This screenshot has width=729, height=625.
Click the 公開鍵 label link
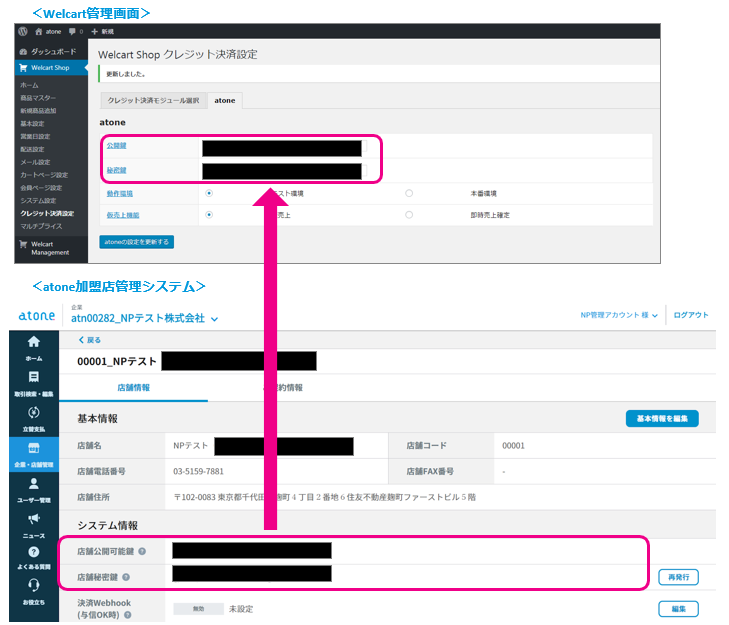[116, 146]
